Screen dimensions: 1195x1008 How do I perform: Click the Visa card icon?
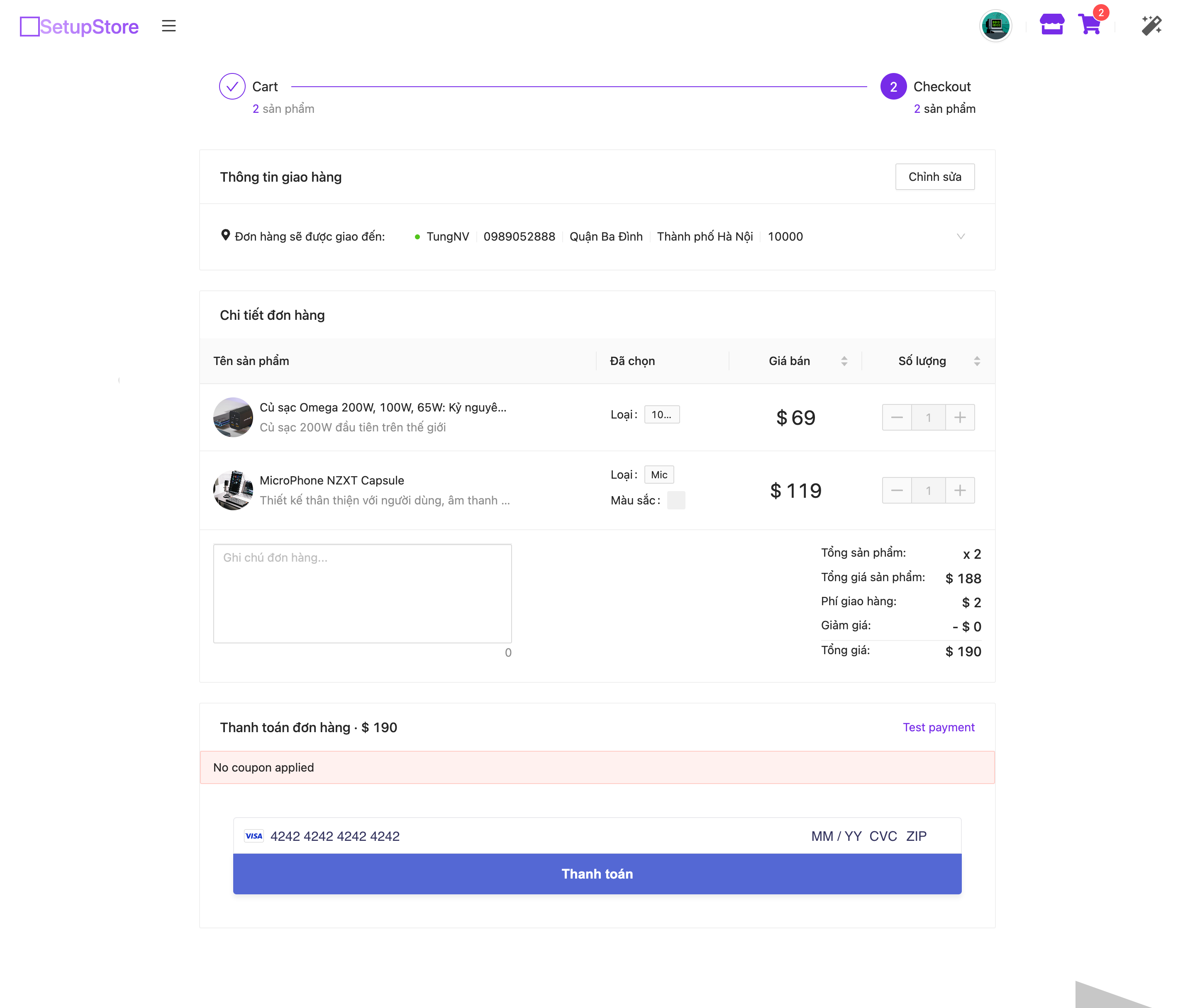(x=254, y=836)
